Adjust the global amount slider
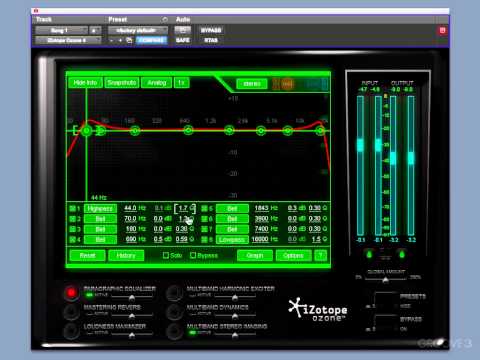The width and height of the screenshot is (480, 360). click(385, 279)
